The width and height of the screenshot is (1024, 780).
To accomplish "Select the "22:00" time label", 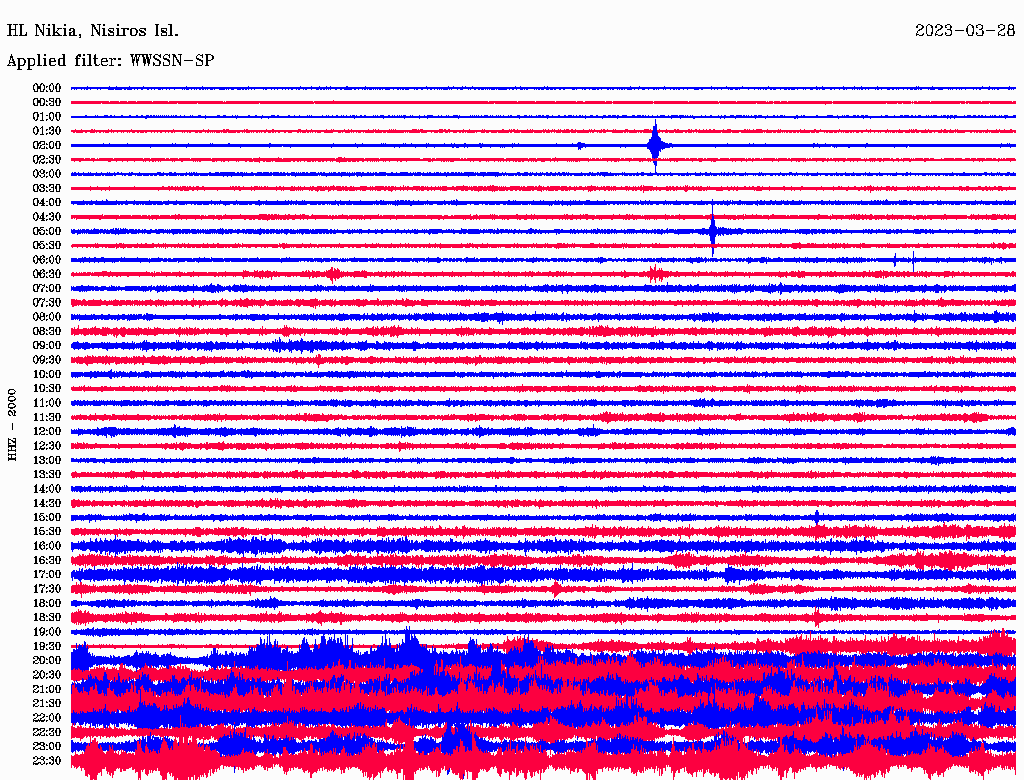I will point(46,718).
